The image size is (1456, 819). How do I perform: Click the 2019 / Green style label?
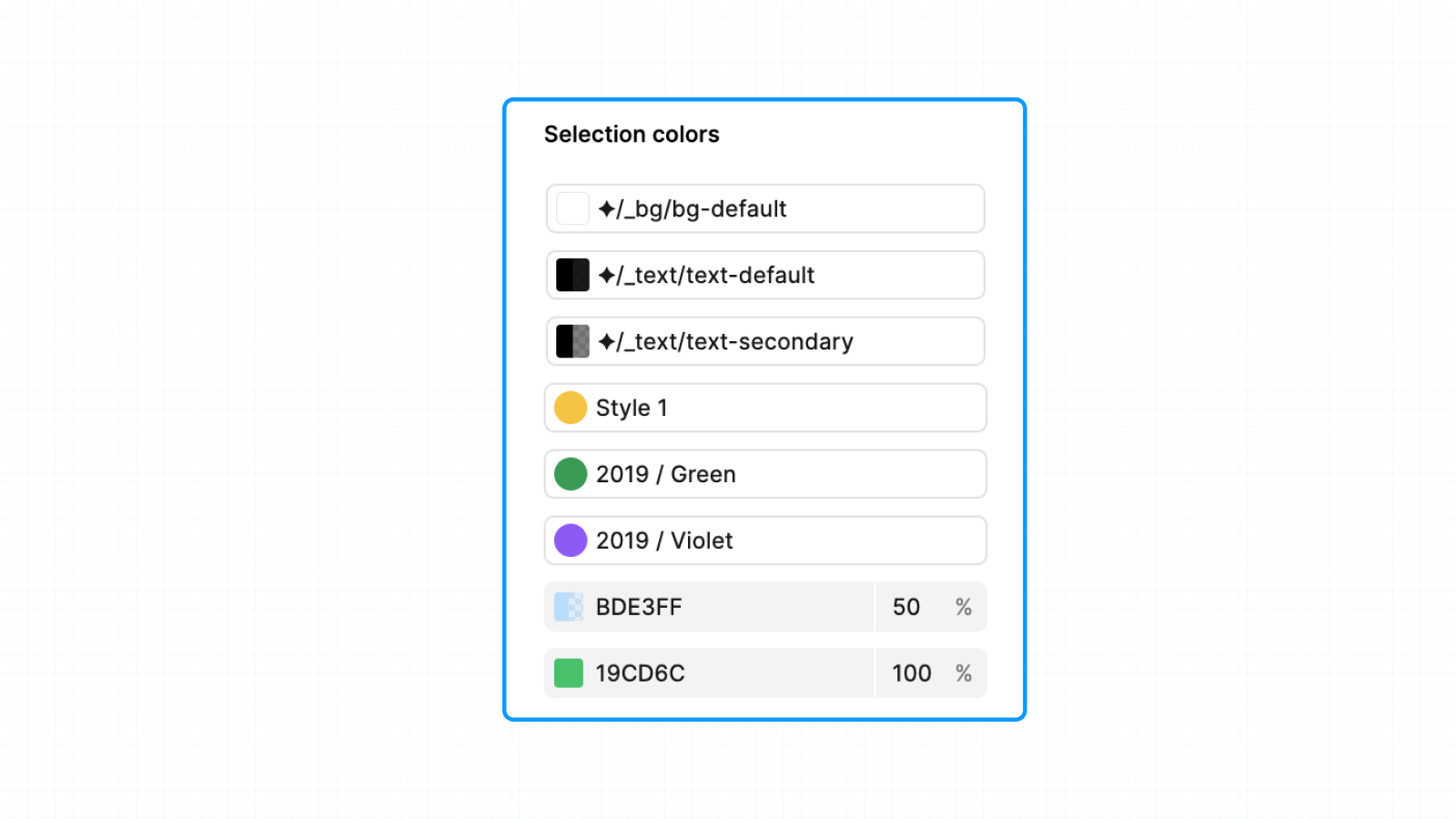click(665, 475)
